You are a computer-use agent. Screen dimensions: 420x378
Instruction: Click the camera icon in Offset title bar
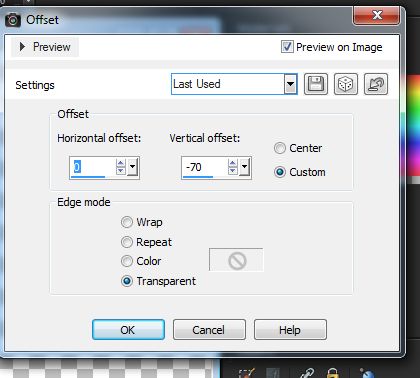(x=13, y=20)
